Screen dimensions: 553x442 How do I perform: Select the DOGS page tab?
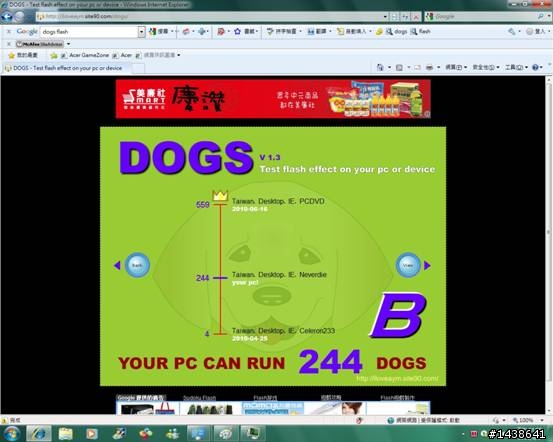(67, 68)
